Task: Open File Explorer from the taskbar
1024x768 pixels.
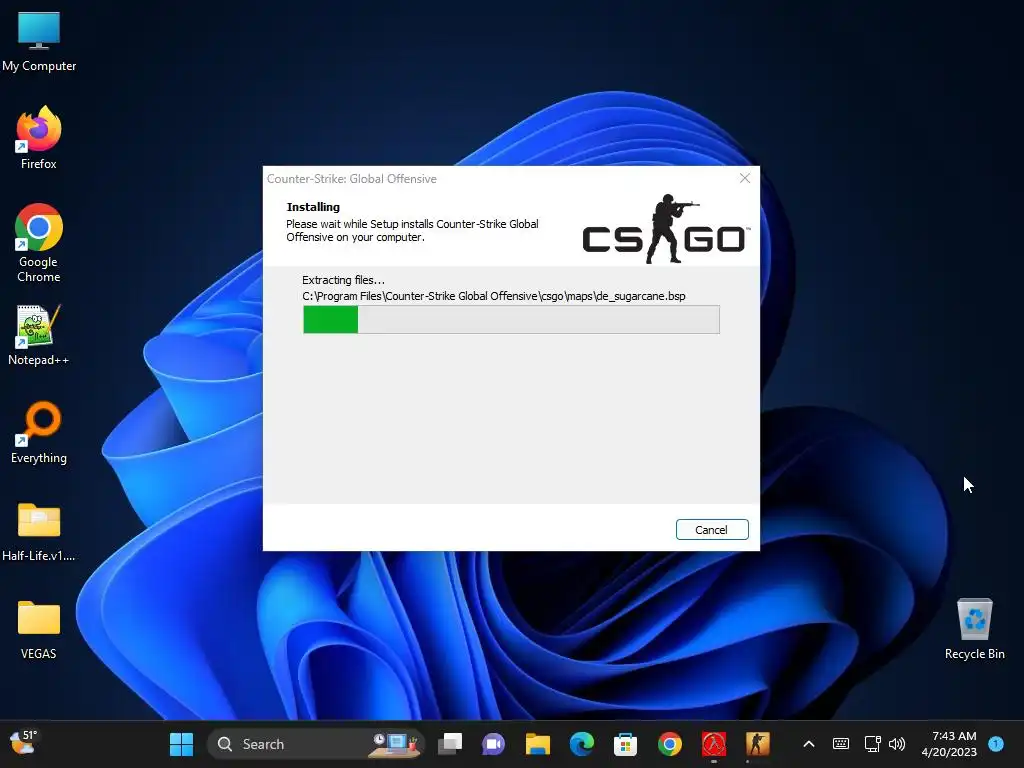Action: (x=537, y=744)
